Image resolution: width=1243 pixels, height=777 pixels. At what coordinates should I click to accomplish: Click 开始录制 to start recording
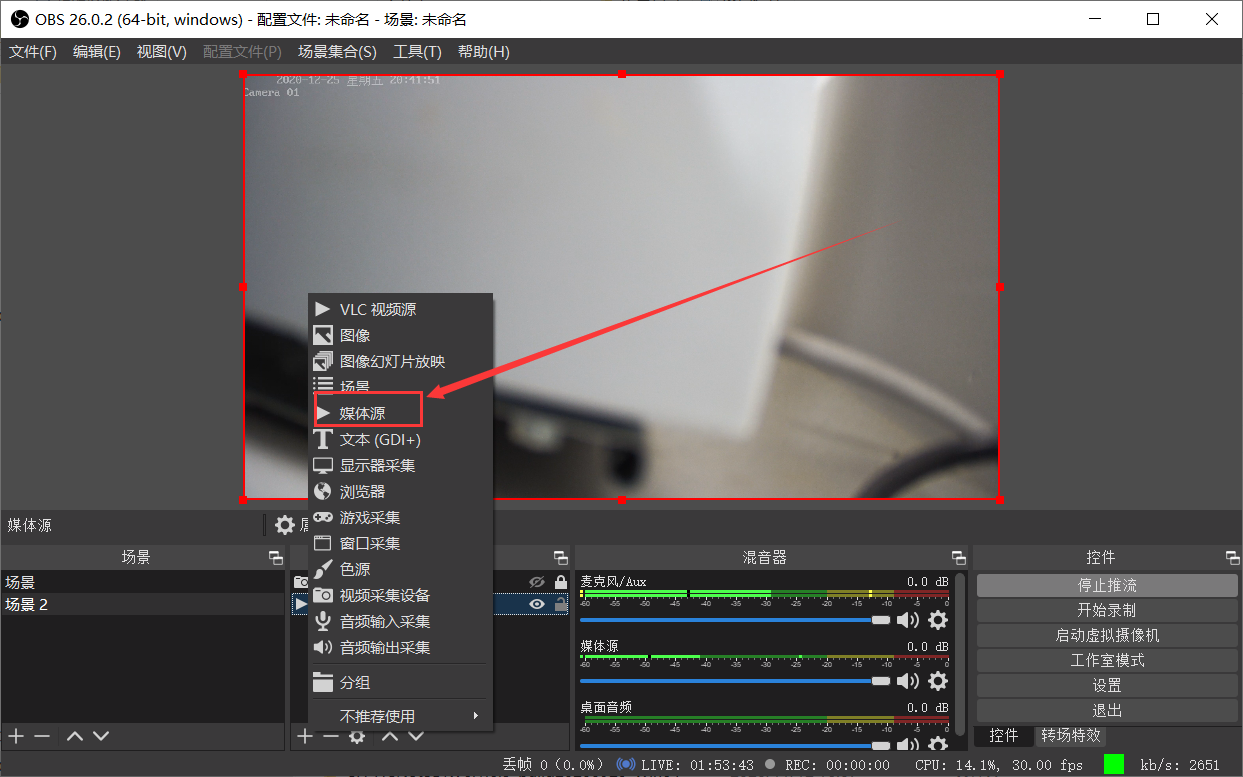[1107, 610]
